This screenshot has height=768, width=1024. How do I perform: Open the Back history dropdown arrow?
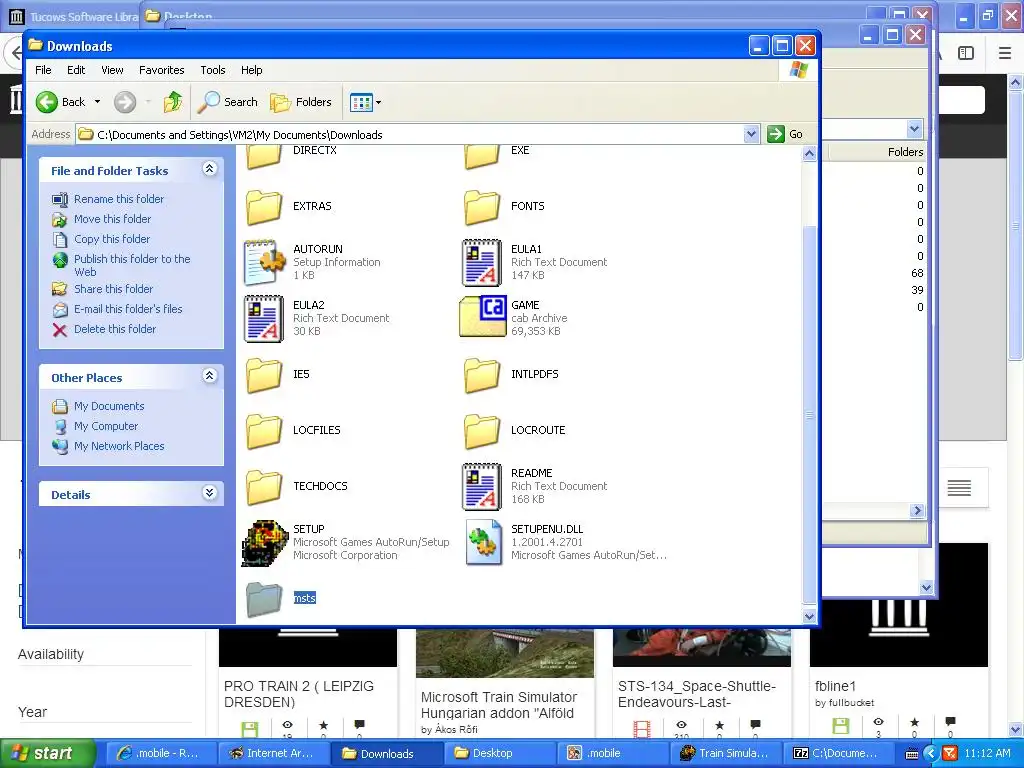(x=97, y=102)
